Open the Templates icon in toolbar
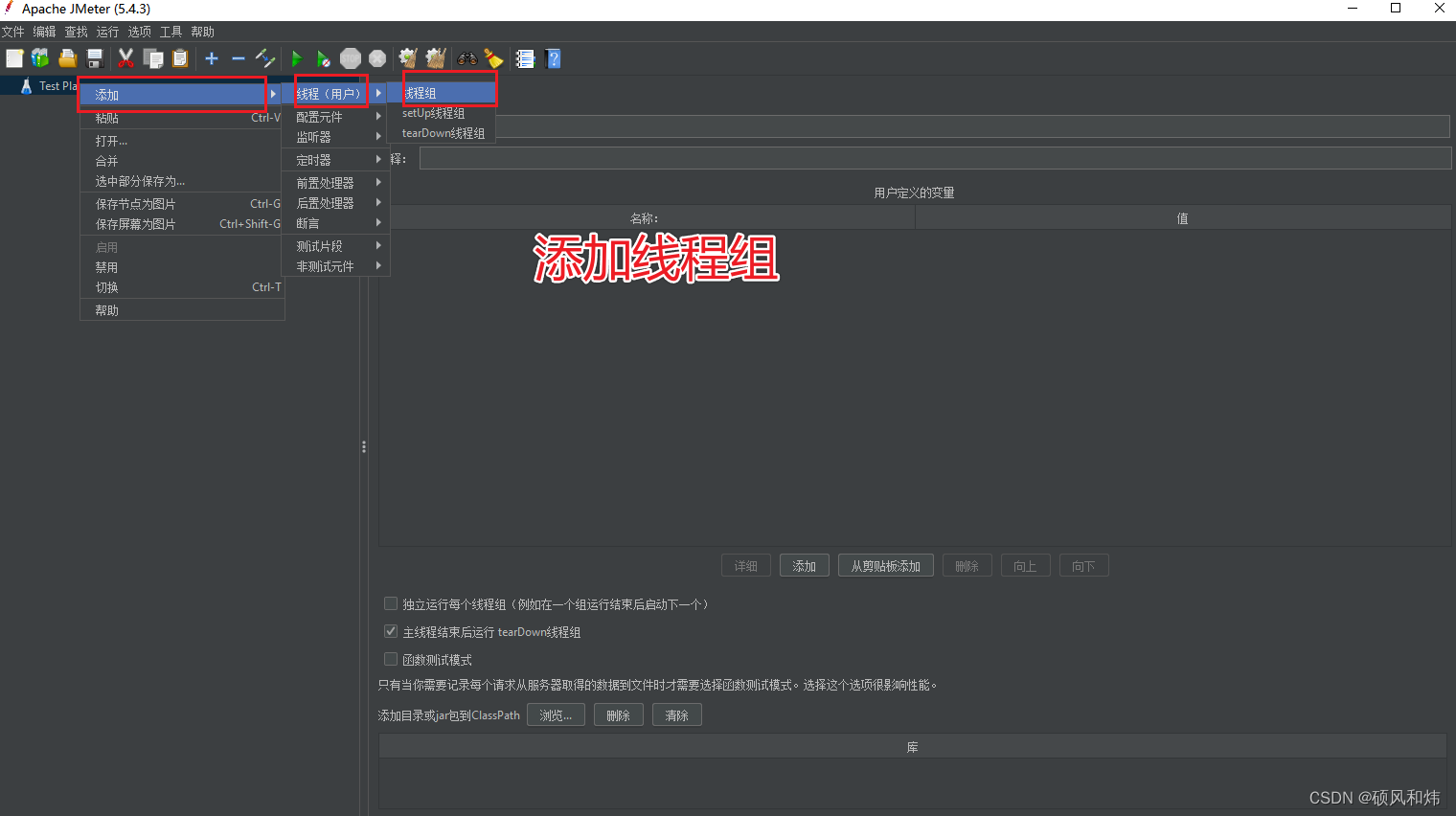Image resolution: width=1456 pixels, height=816 pixels. pyautogui.click(x=40, y=58)
